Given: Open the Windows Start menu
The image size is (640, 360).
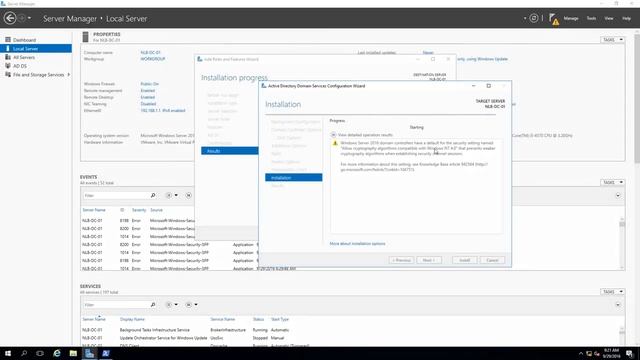Looking at the screenshot, I should click(x=8, y=353).
